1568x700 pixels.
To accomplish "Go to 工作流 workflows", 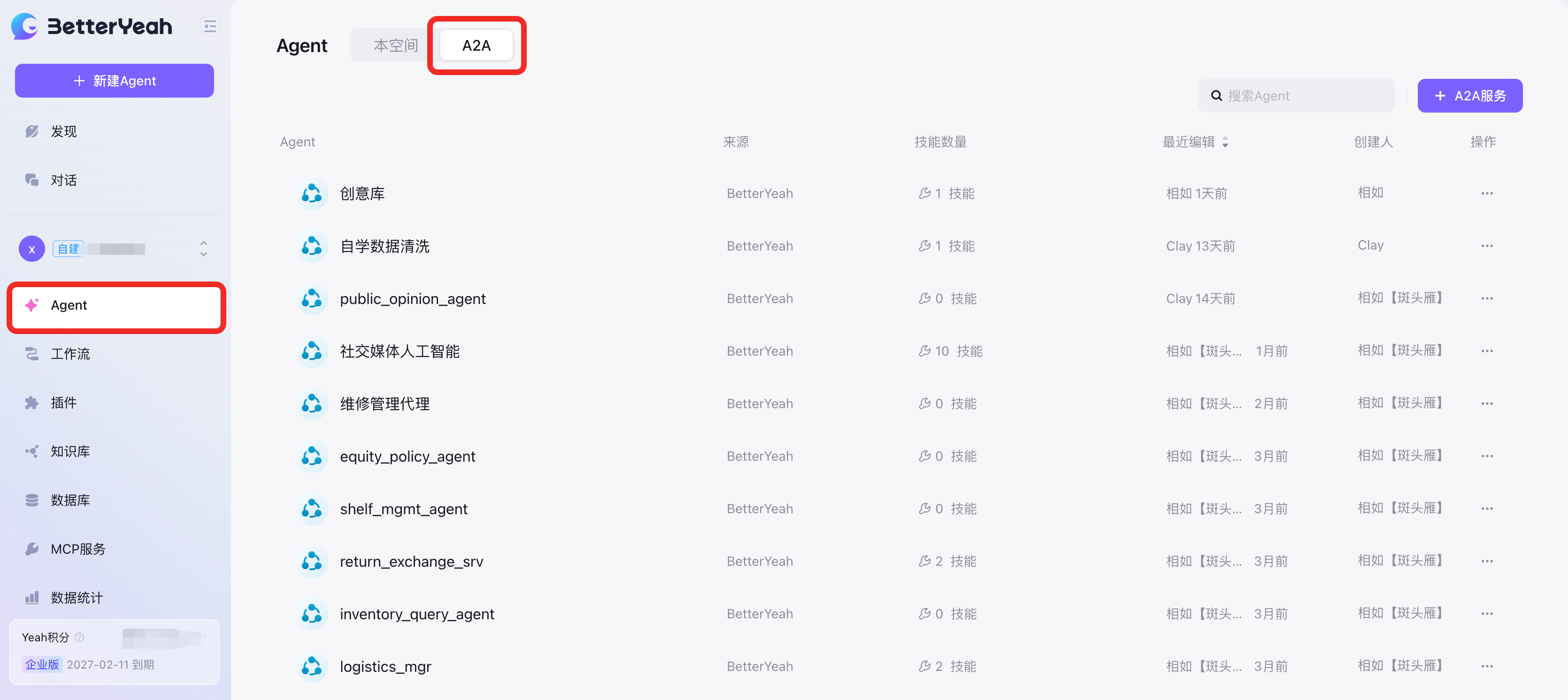I will 70,354.
